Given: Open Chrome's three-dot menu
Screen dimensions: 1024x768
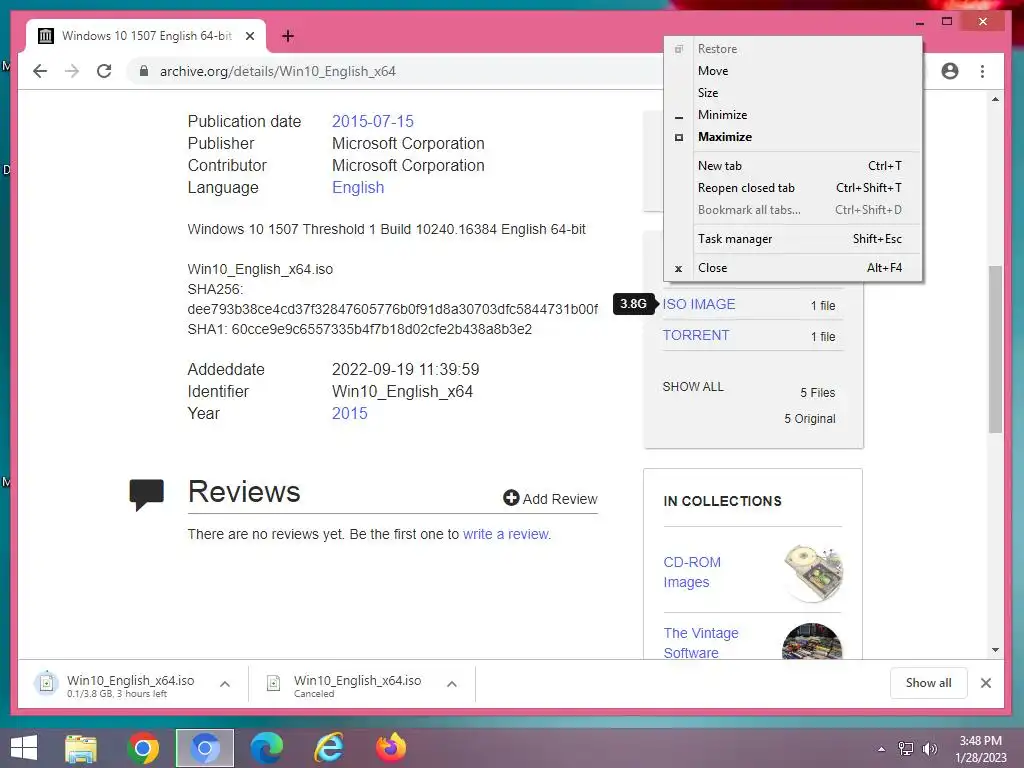Looking at the screenshot, I should click(982, 71).
